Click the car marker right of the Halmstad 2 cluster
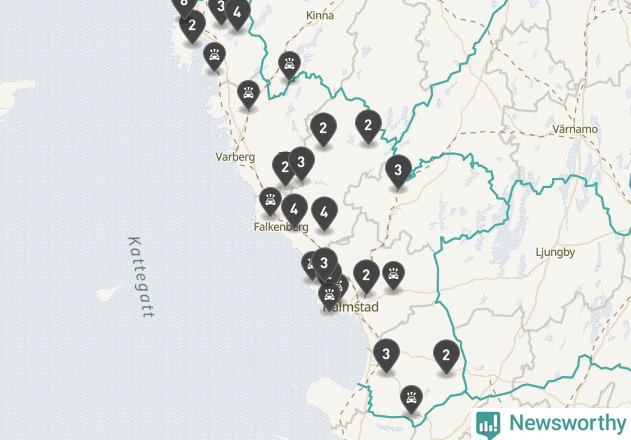This screenshot has height=440, width=631. point(393,275)
